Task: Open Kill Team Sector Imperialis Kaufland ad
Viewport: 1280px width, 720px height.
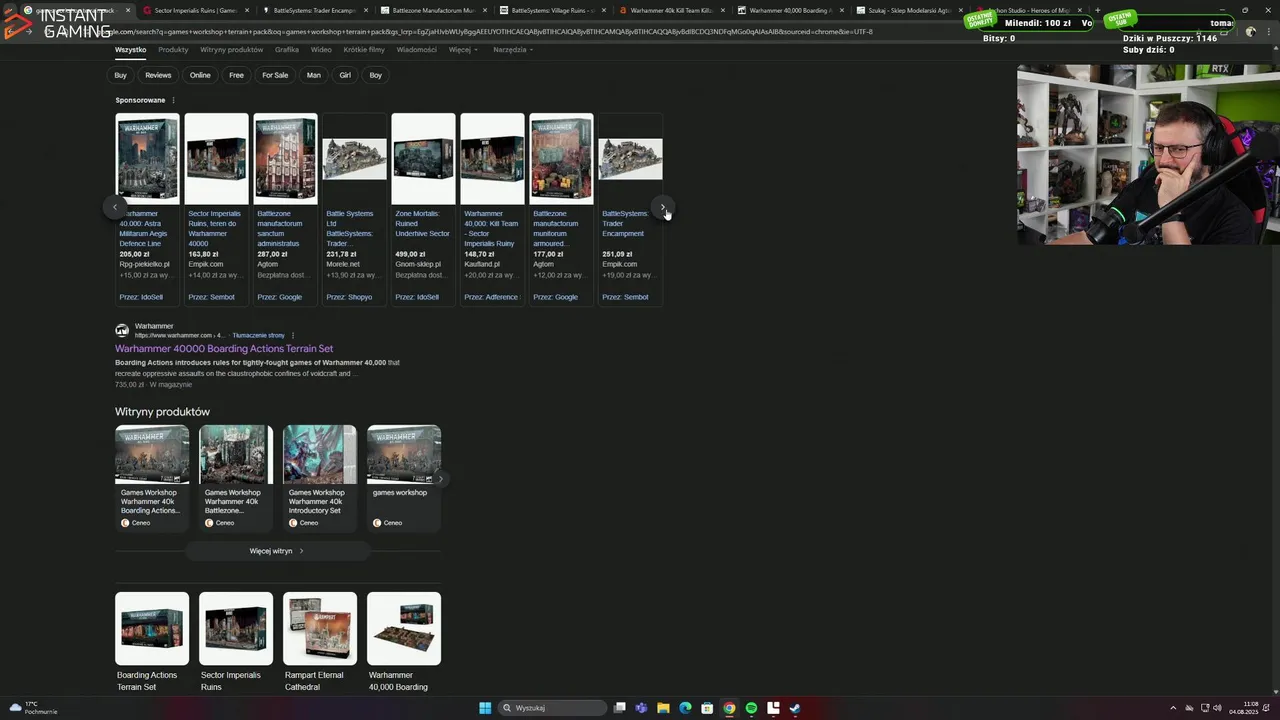Action: pyautogui.click(x=492, y=209)
